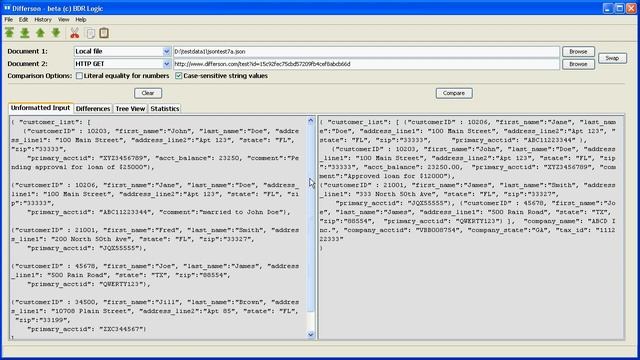Open the View menu
Image resolution: width=640 pixels, height=360 pixels.
pyautogui.click(x=63, y=20)
